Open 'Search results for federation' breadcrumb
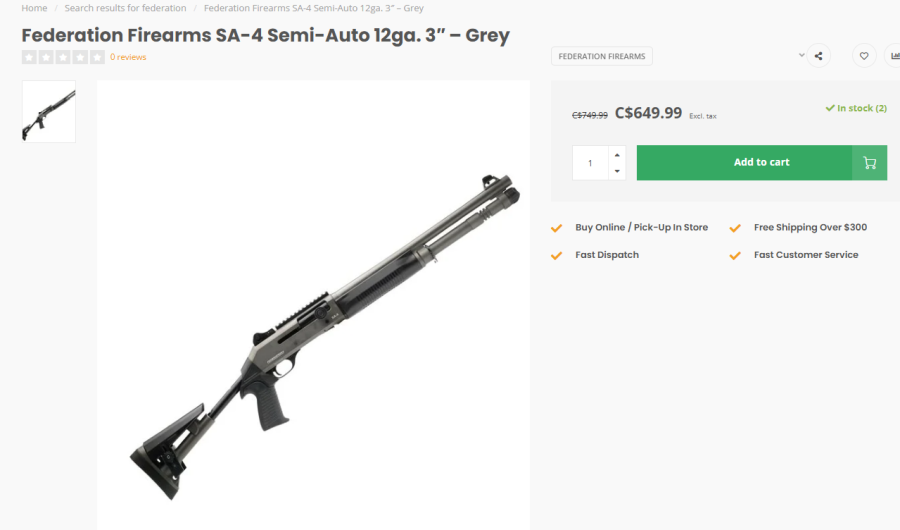900x530 pixels. 125,8
